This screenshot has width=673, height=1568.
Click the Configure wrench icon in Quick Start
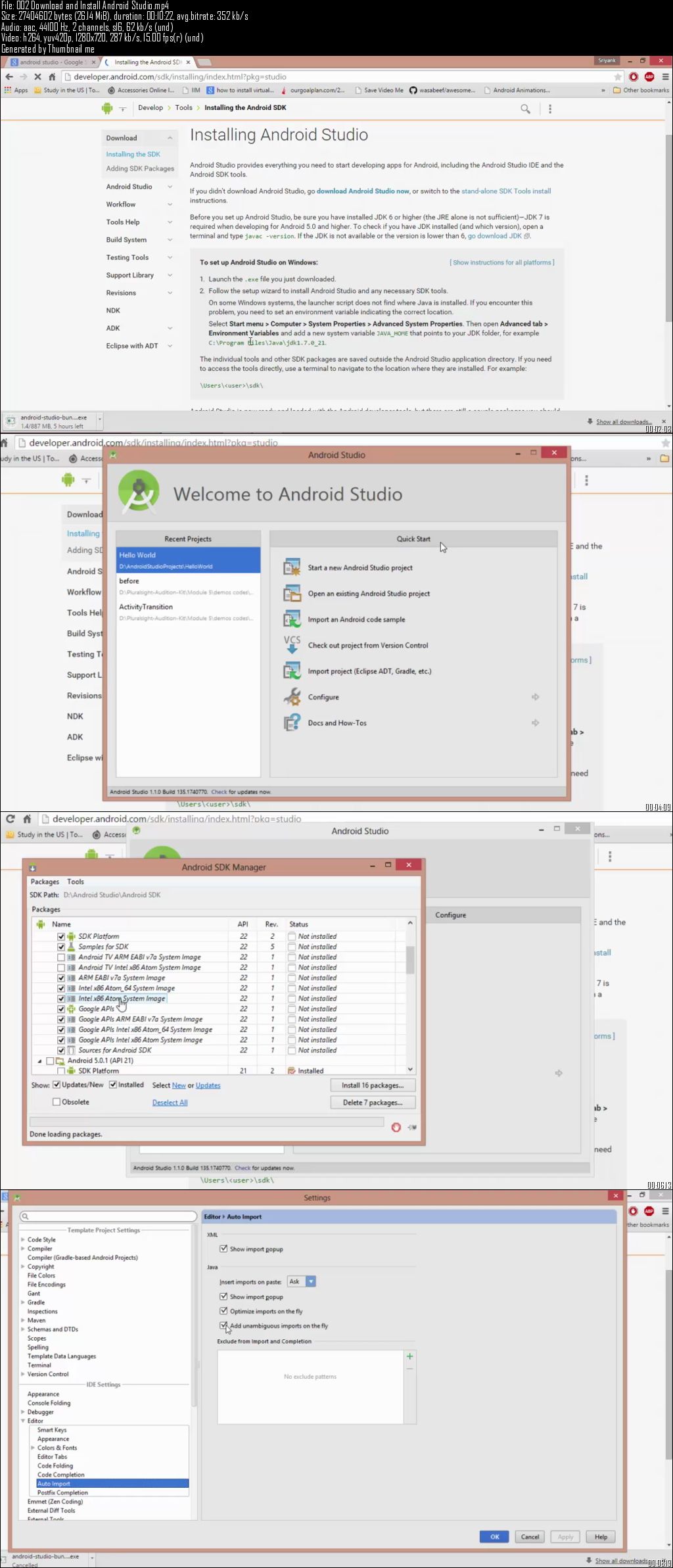pos(291,696)
